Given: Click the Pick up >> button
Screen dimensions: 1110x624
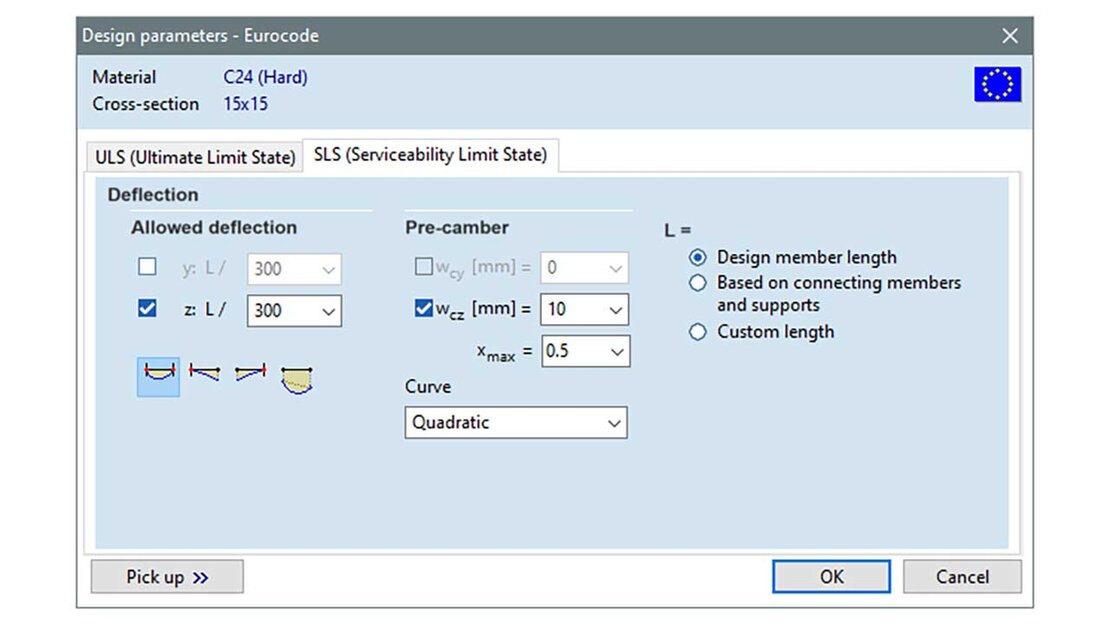Looking at the screenshot, I should [x=167, y=577].
